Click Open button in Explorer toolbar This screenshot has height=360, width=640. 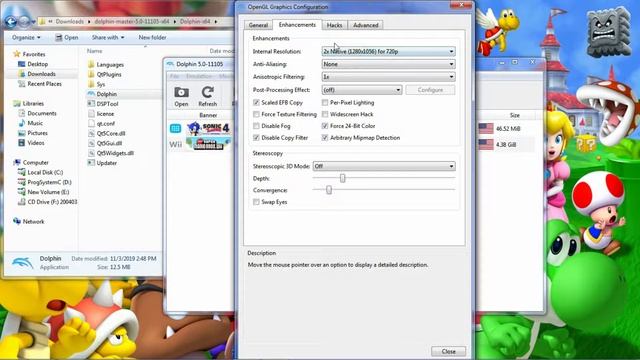(x=67, y=37)
